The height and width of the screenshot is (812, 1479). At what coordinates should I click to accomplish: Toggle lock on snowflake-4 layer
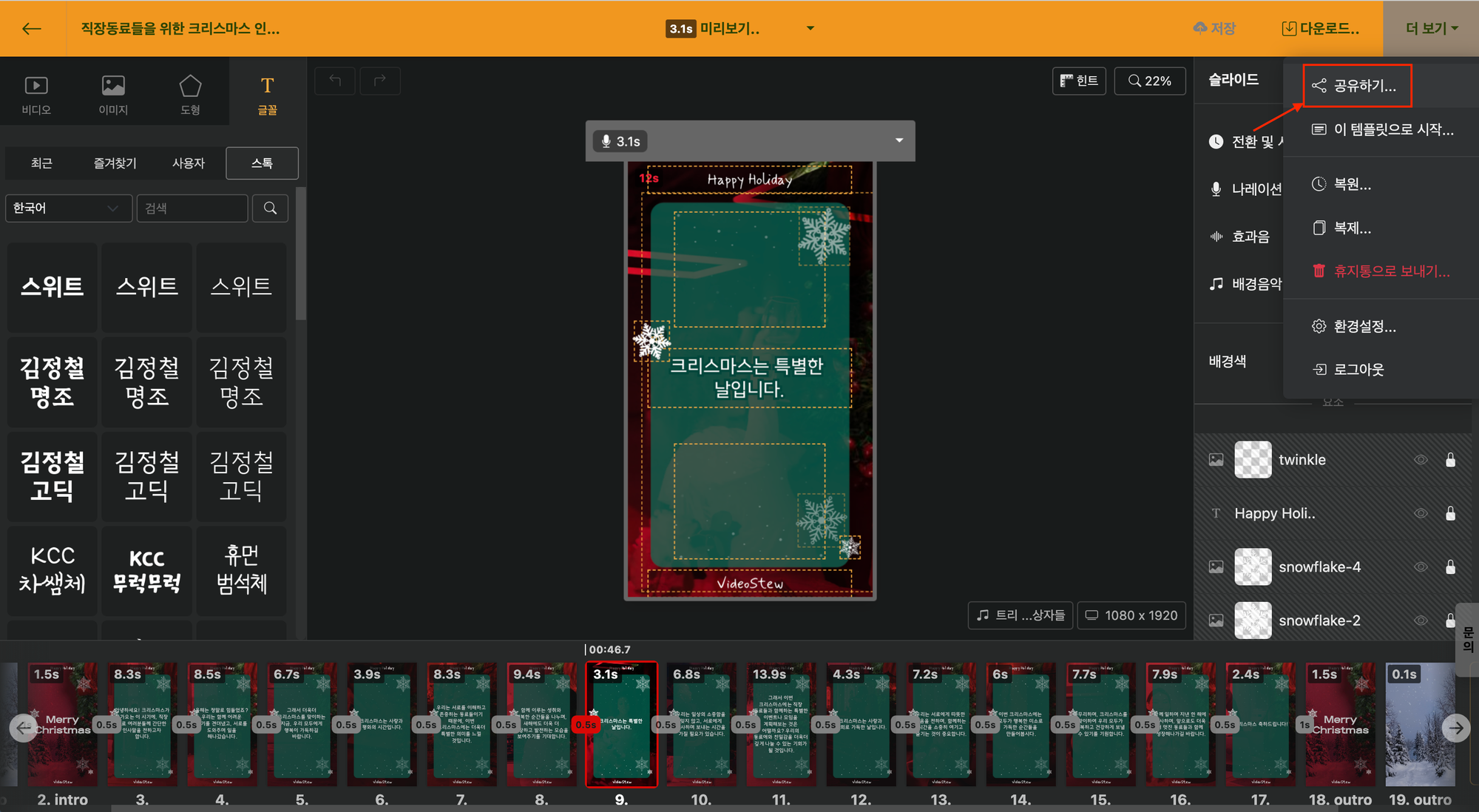[1450, 567]
